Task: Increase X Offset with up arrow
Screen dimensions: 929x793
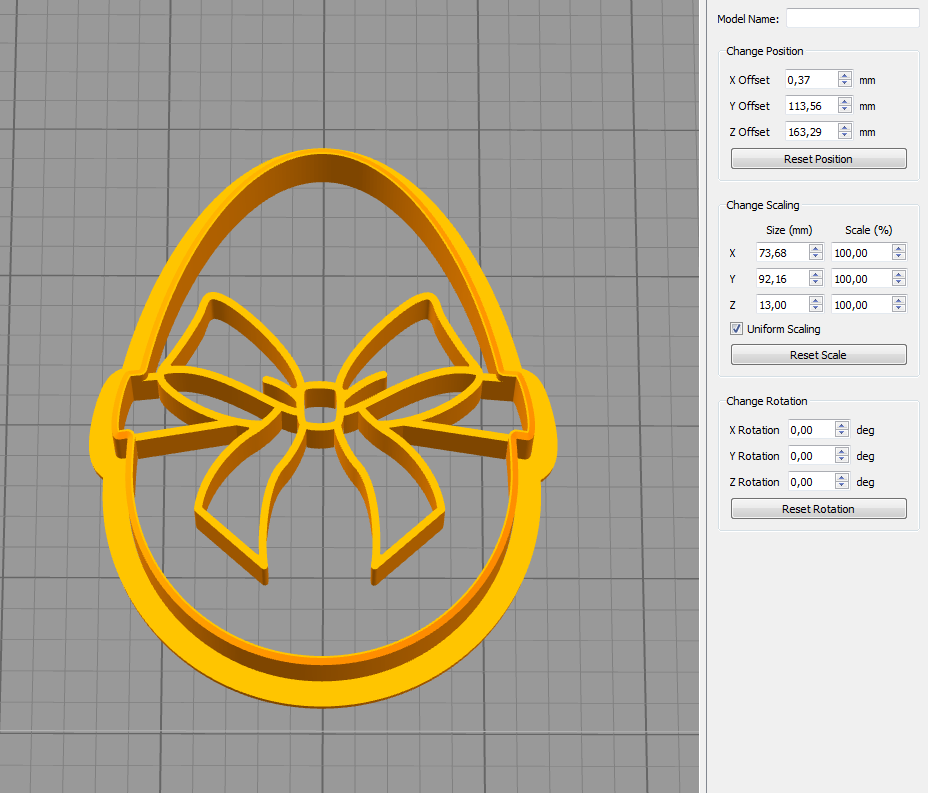Action: 845,76
